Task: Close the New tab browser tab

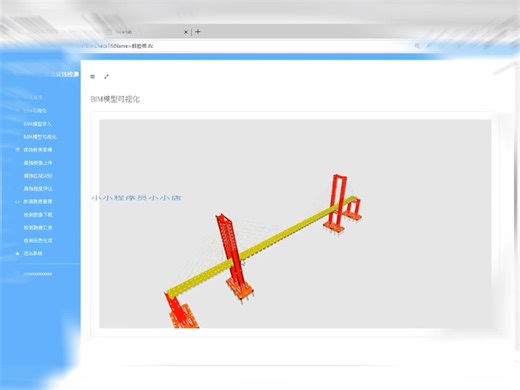Action: click(186, 32)
